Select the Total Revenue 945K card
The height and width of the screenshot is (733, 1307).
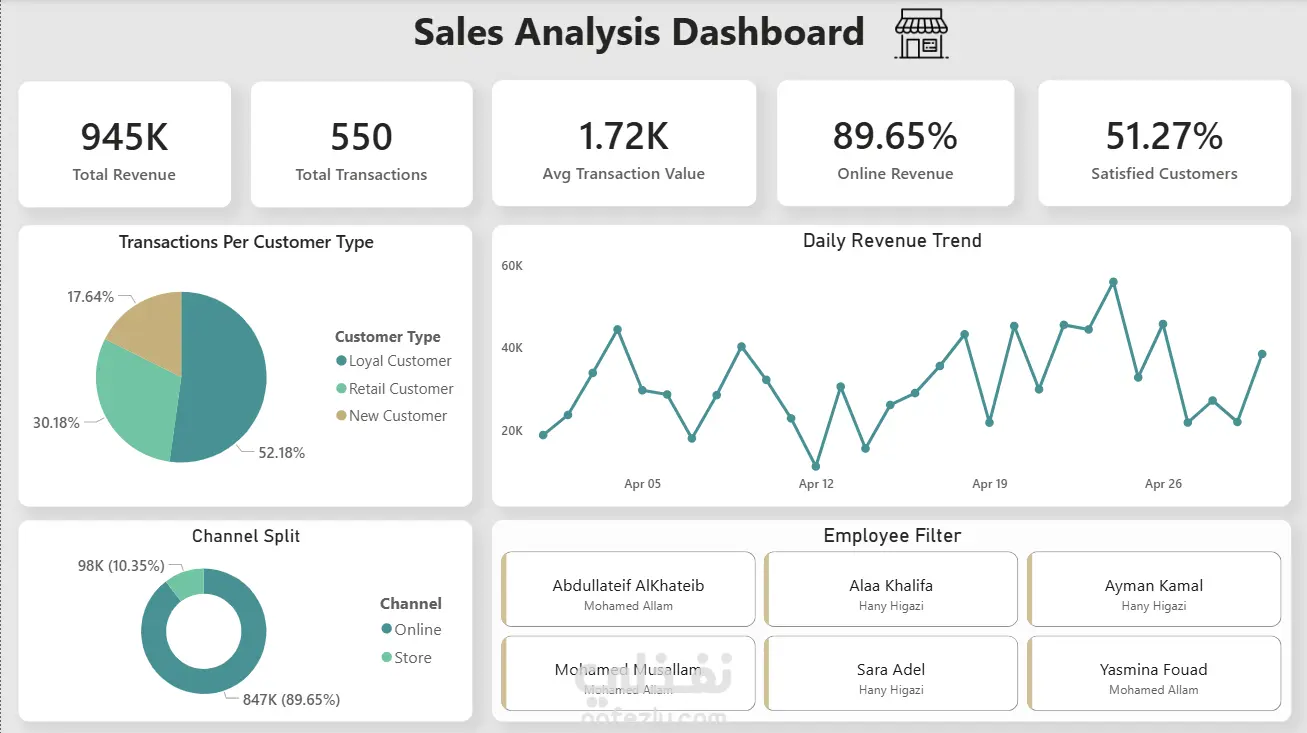pos(125,144)
